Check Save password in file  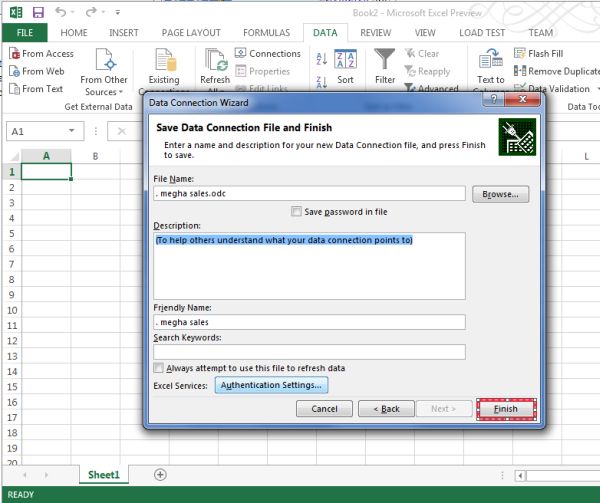coord(296,212)
